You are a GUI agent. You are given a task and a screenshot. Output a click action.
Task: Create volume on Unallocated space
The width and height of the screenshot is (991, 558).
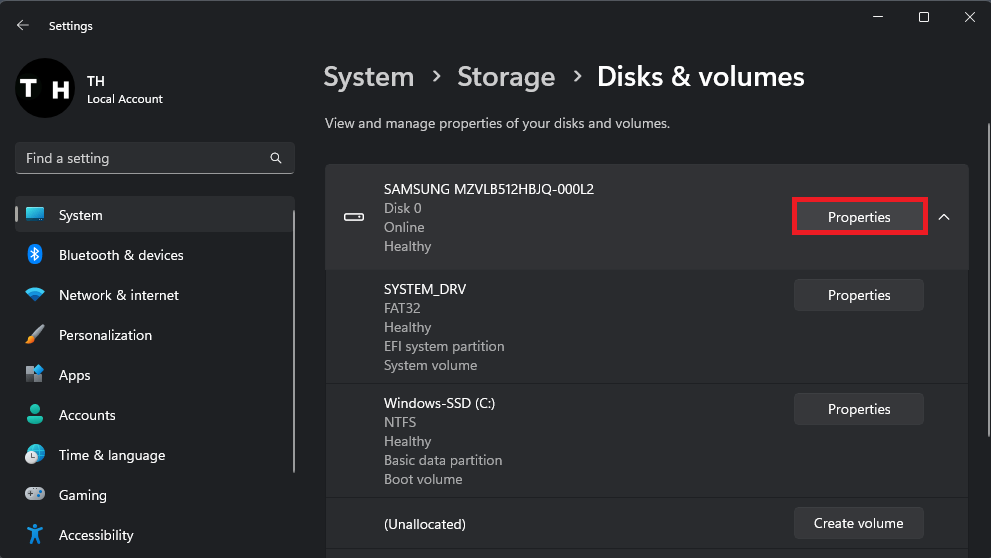tap(859, 523)
